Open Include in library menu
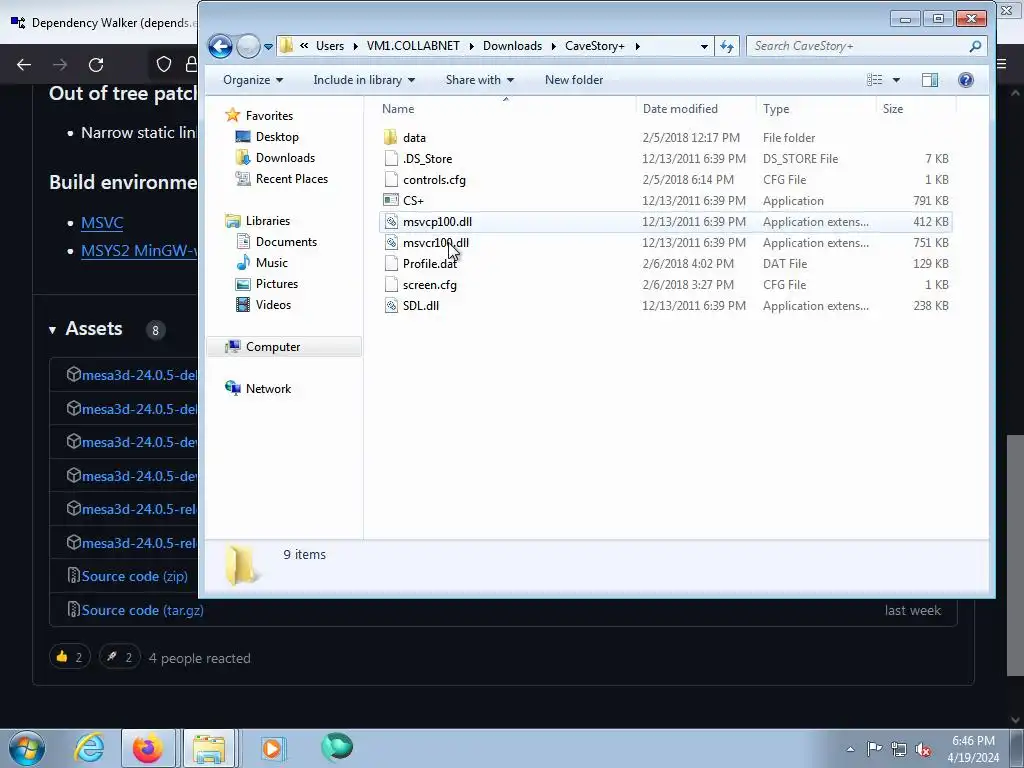The height and width of the screenshot is (768, 1024). pyautogui.click(x=364, y=80)
